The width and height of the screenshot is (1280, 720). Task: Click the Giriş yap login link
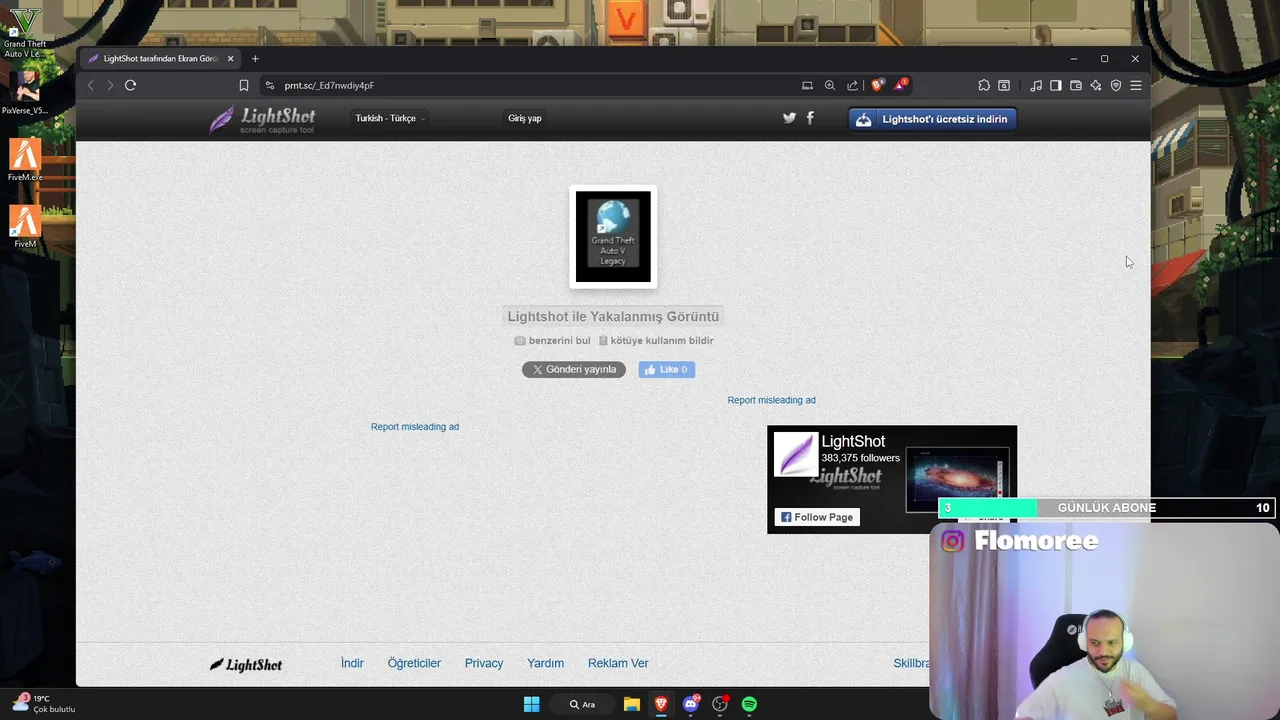coord(525,119)
